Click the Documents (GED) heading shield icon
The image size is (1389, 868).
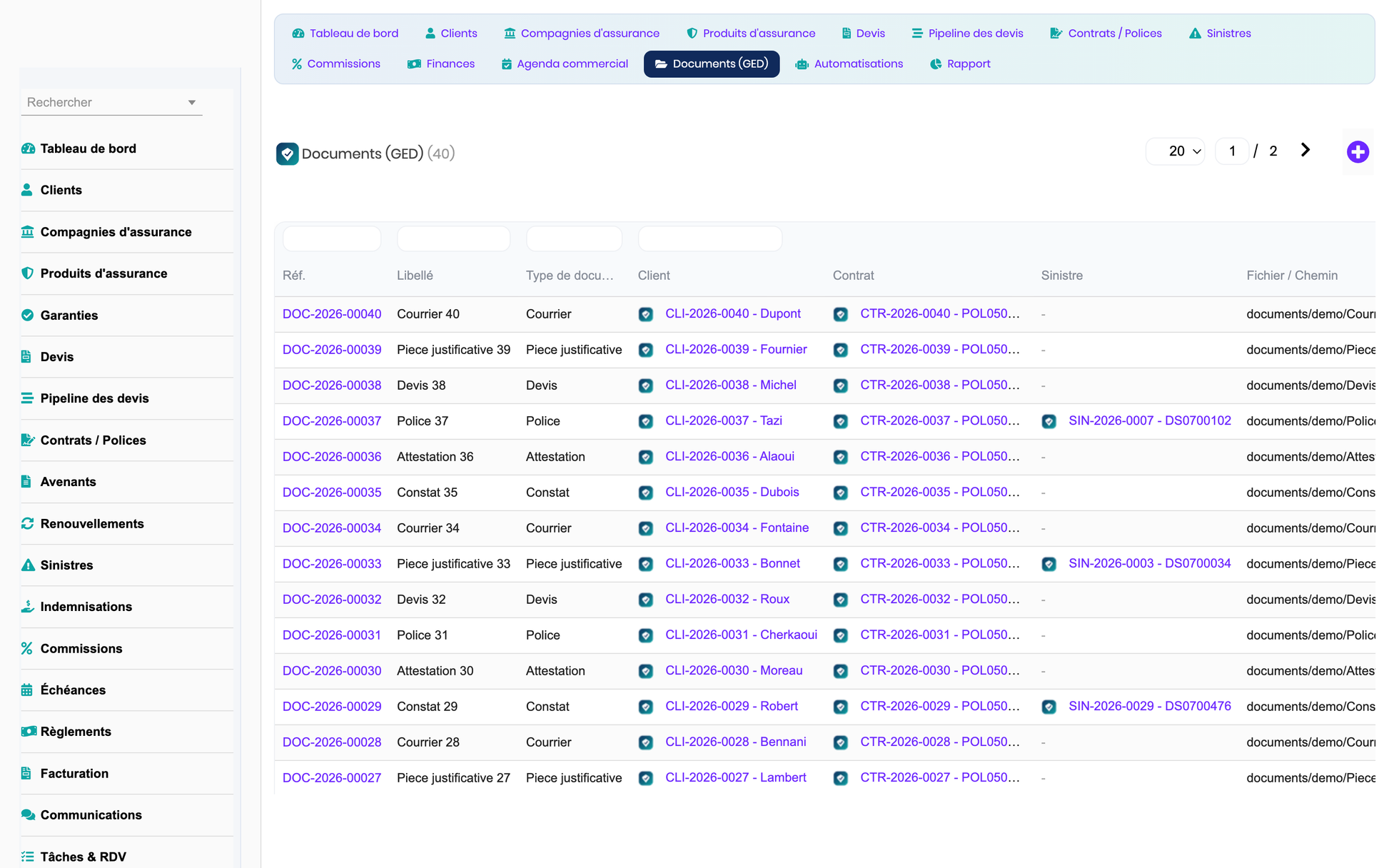pos(287,153)
